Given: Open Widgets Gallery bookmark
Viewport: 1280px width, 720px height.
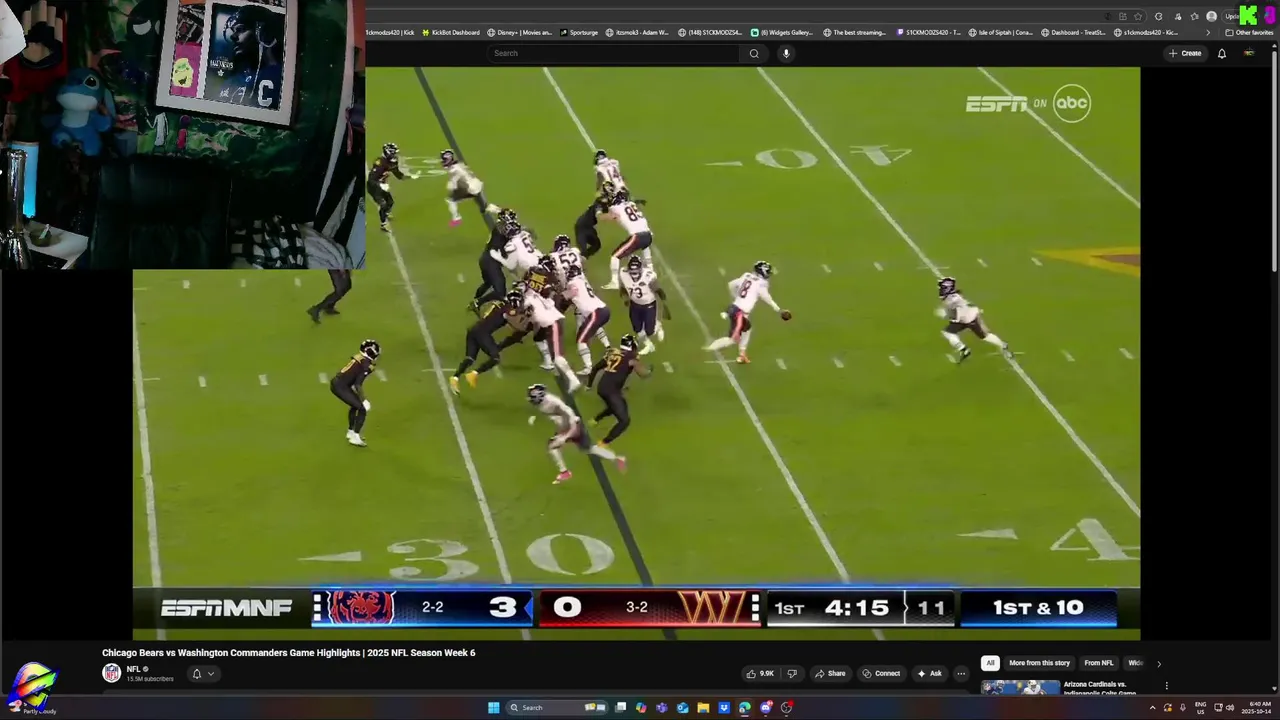Looking at the screenshot, I should click(x=782, y=32).
